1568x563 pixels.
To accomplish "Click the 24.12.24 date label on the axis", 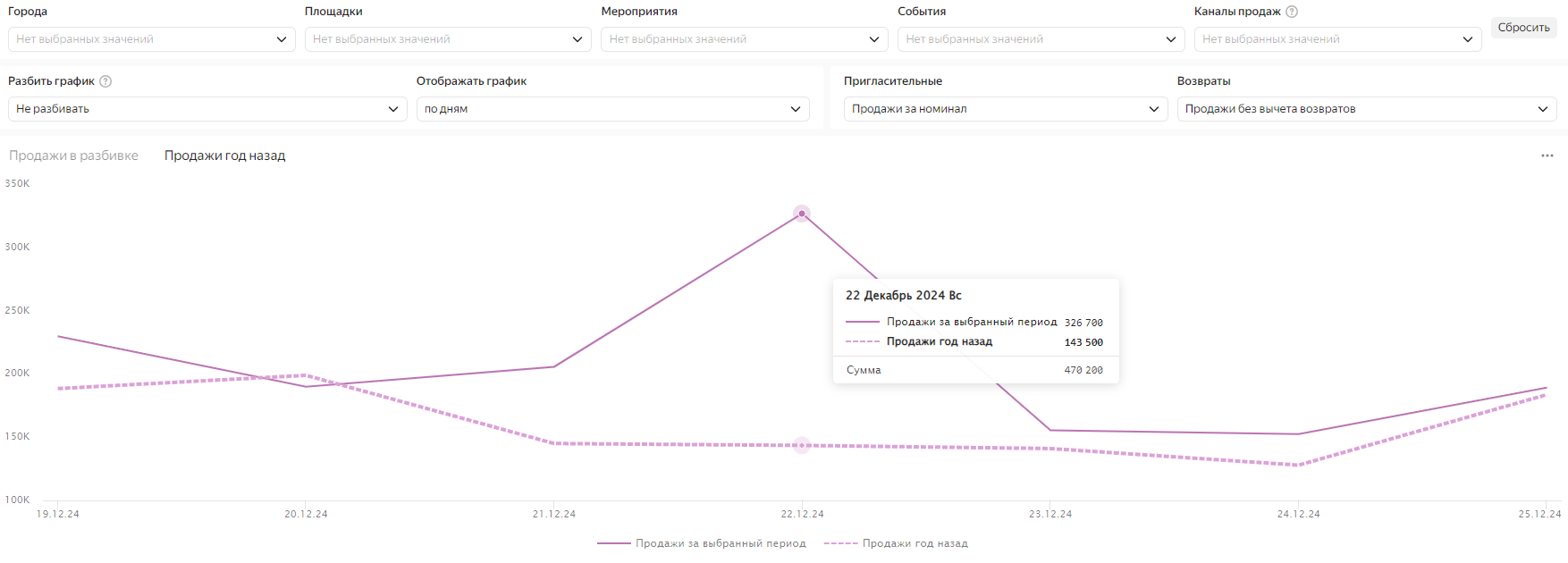I will [1298, 514].
